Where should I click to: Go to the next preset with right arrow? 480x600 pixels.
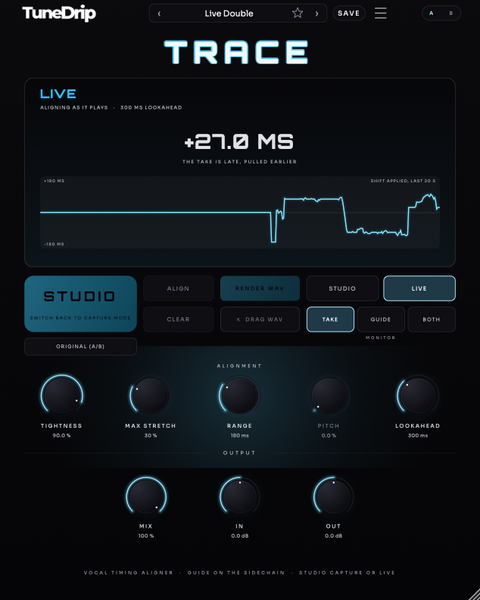(x=317, y=14)
